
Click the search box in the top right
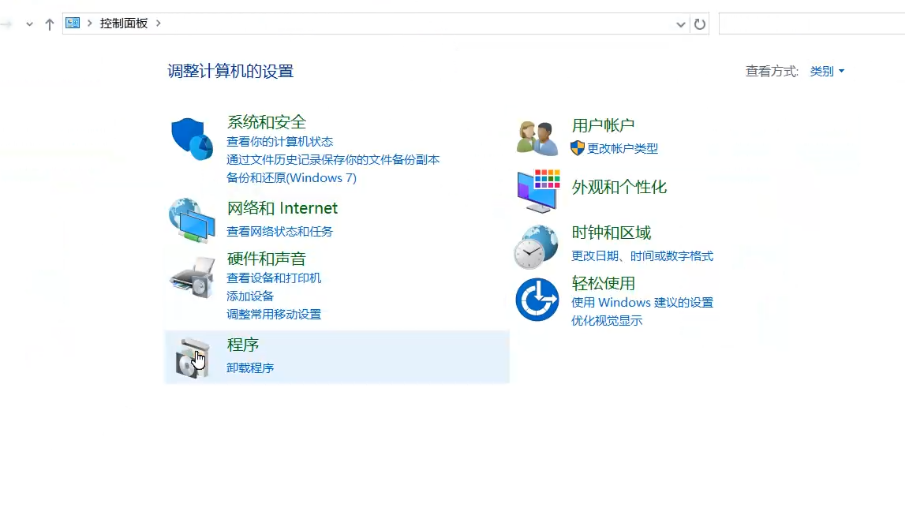810,24
